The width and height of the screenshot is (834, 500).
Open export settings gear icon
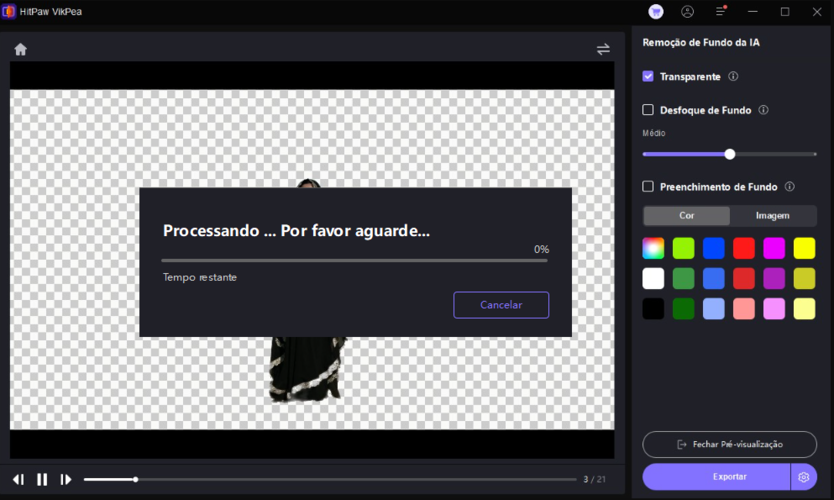pyautogui.click(x=804, y=477)
